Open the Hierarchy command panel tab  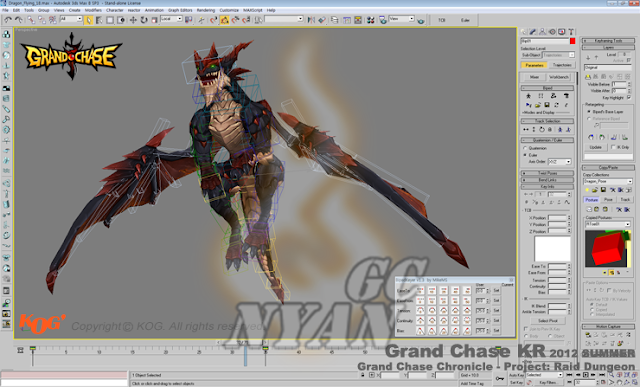542,31
